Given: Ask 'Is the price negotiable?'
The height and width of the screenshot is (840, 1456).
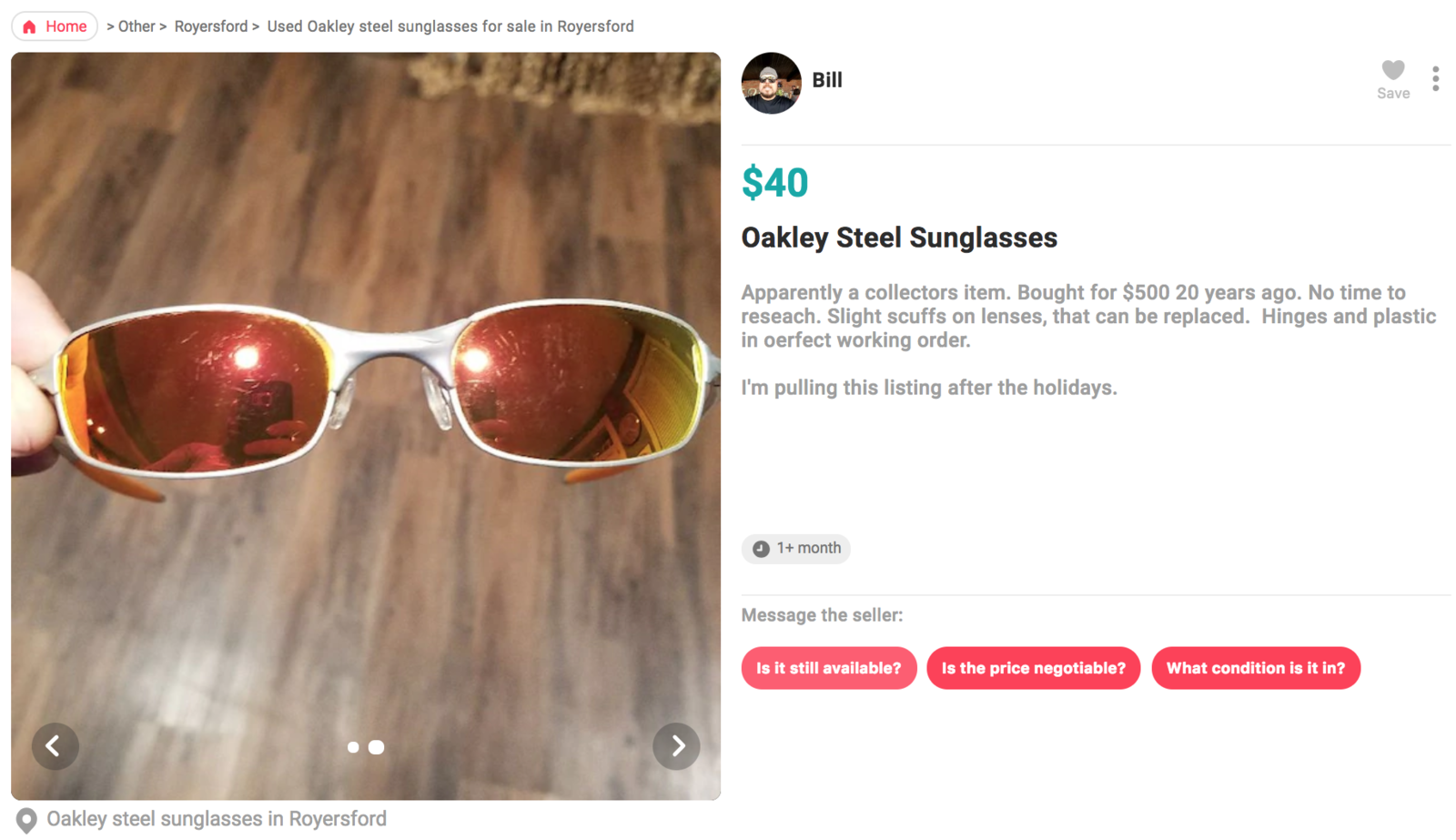Looking at the screenshot, I should 1033,668.
